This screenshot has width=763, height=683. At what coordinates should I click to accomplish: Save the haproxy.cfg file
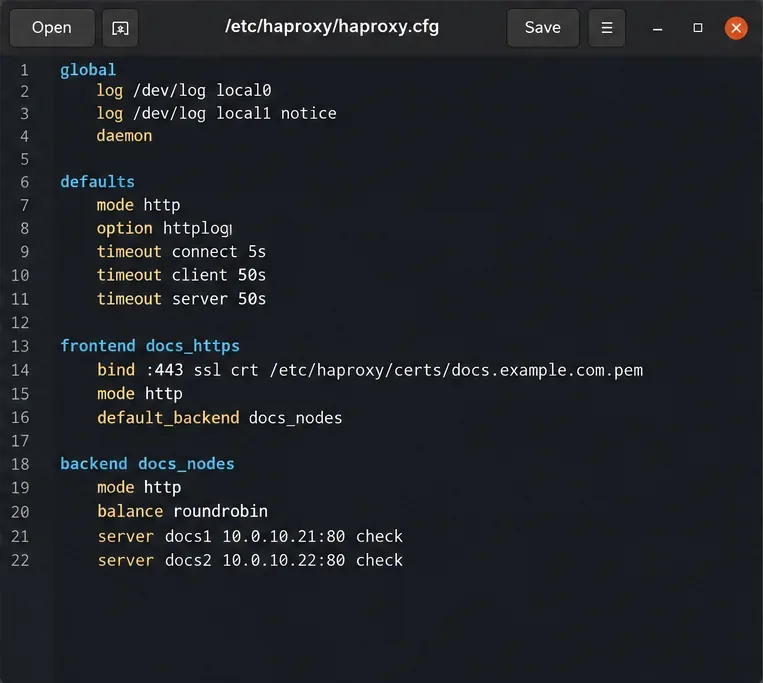[x=543, y=28]
